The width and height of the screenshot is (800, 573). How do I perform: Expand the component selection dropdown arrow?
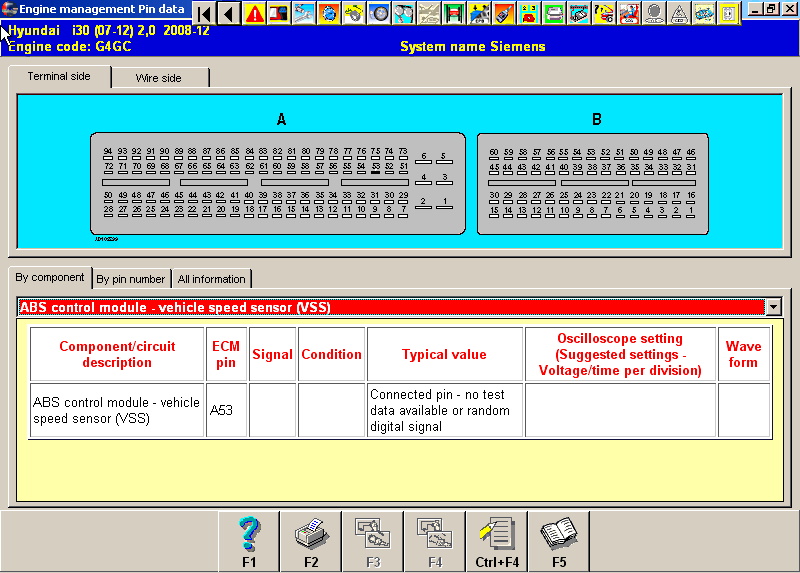point(772,307)
